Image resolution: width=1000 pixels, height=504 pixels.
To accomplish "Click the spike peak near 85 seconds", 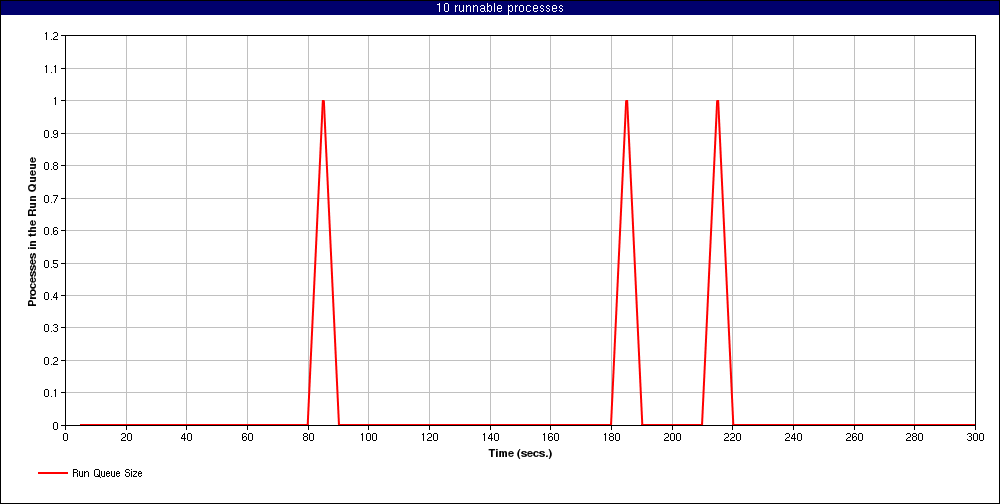I will click(323, 101).
